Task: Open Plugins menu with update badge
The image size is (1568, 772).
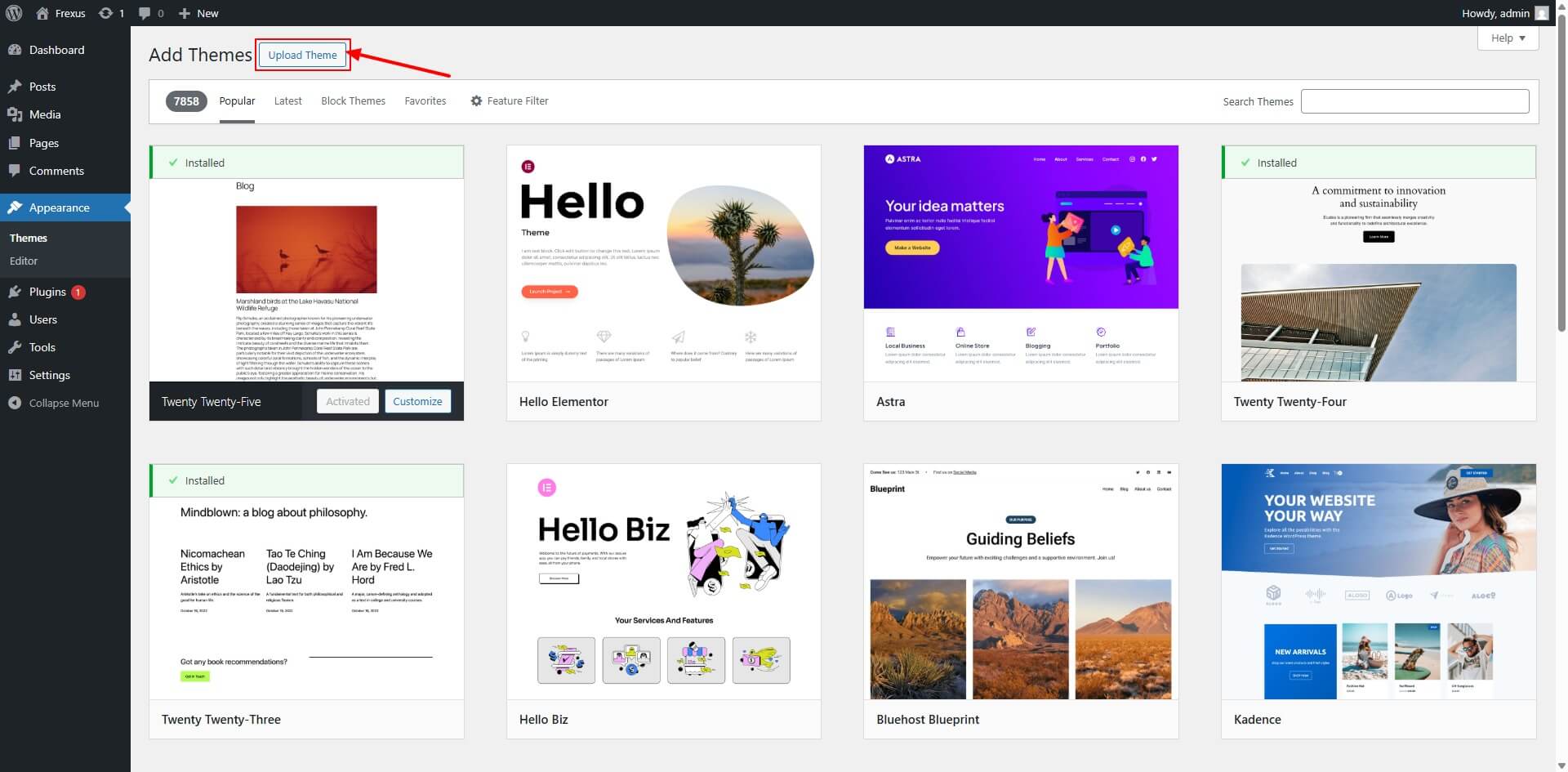Action: coord(47,292)
